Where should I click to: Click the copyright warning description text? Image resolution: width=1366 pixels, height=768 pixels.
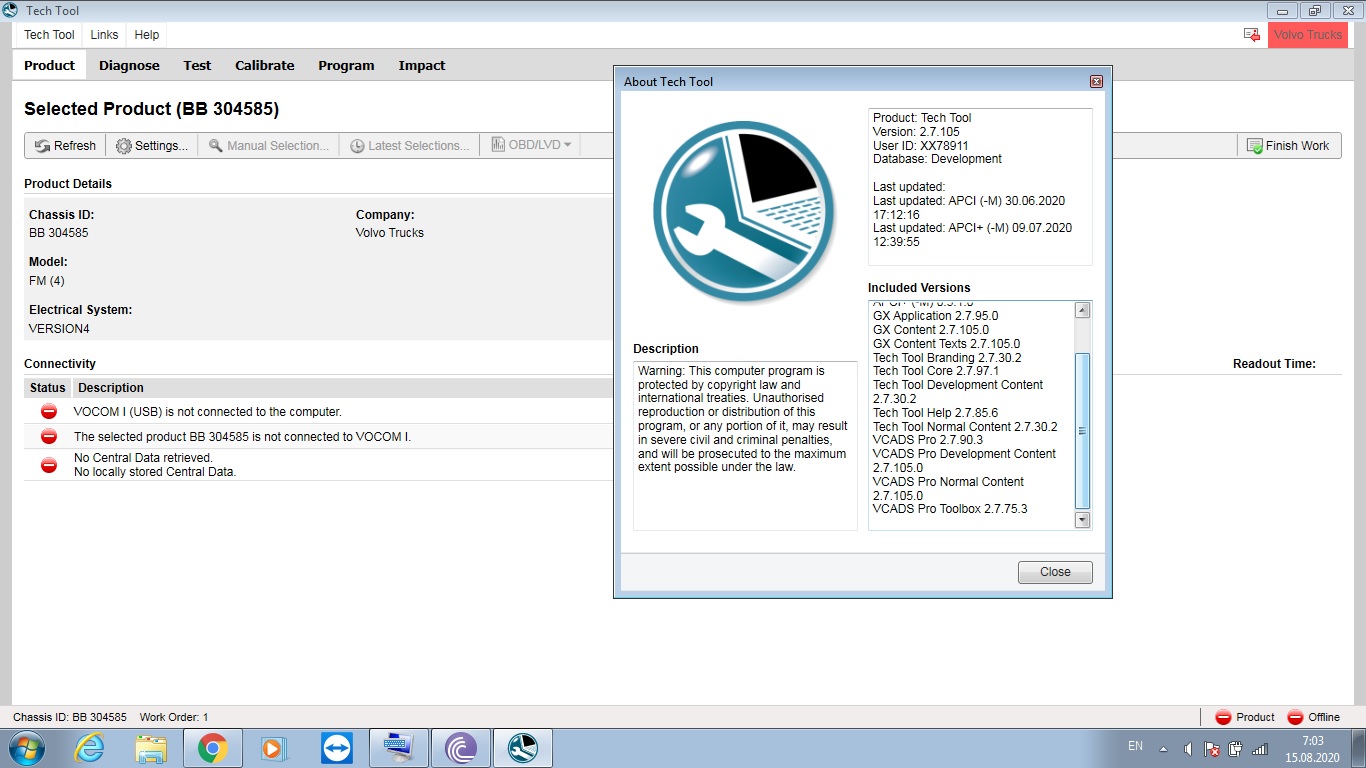click(743, 419)
